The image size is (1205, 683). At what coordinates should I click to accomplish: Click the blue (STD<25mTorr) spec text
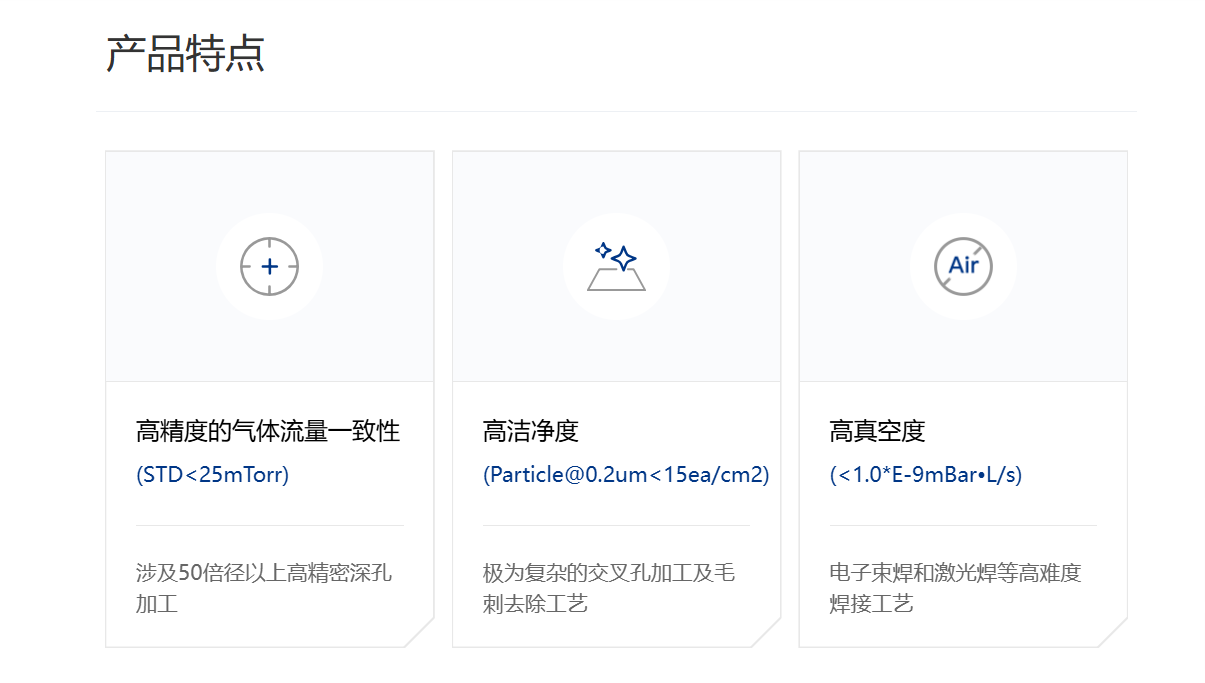click(x=212, y=475)
